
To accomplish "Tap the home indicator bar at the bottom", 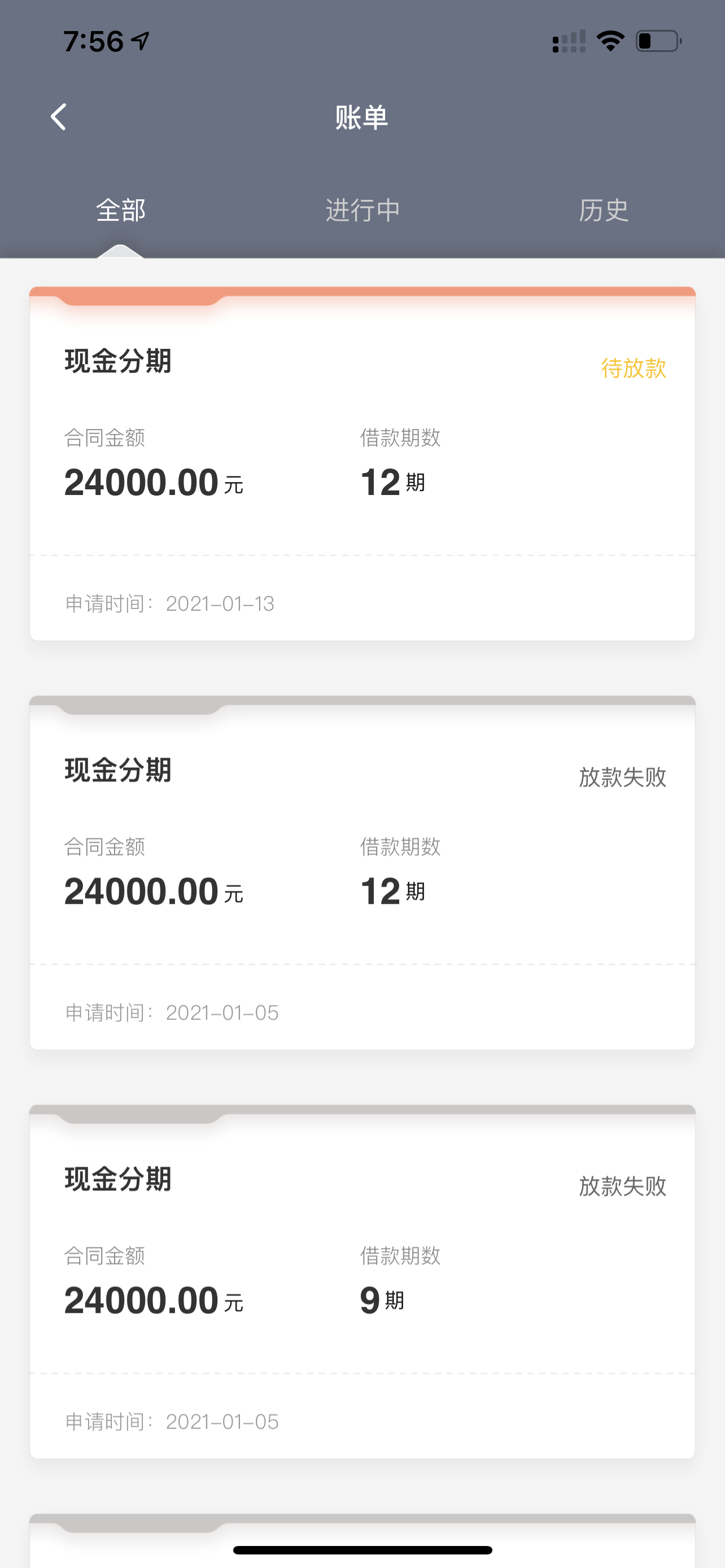I will (362, 1550).
